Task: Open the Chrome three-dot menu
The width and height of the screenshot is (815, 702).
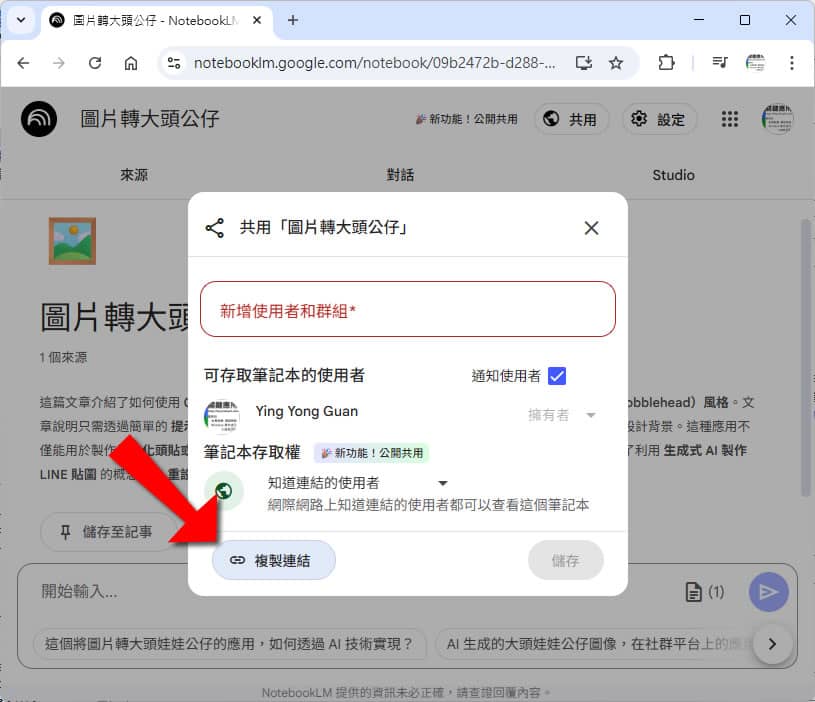Action: point(792,63)
